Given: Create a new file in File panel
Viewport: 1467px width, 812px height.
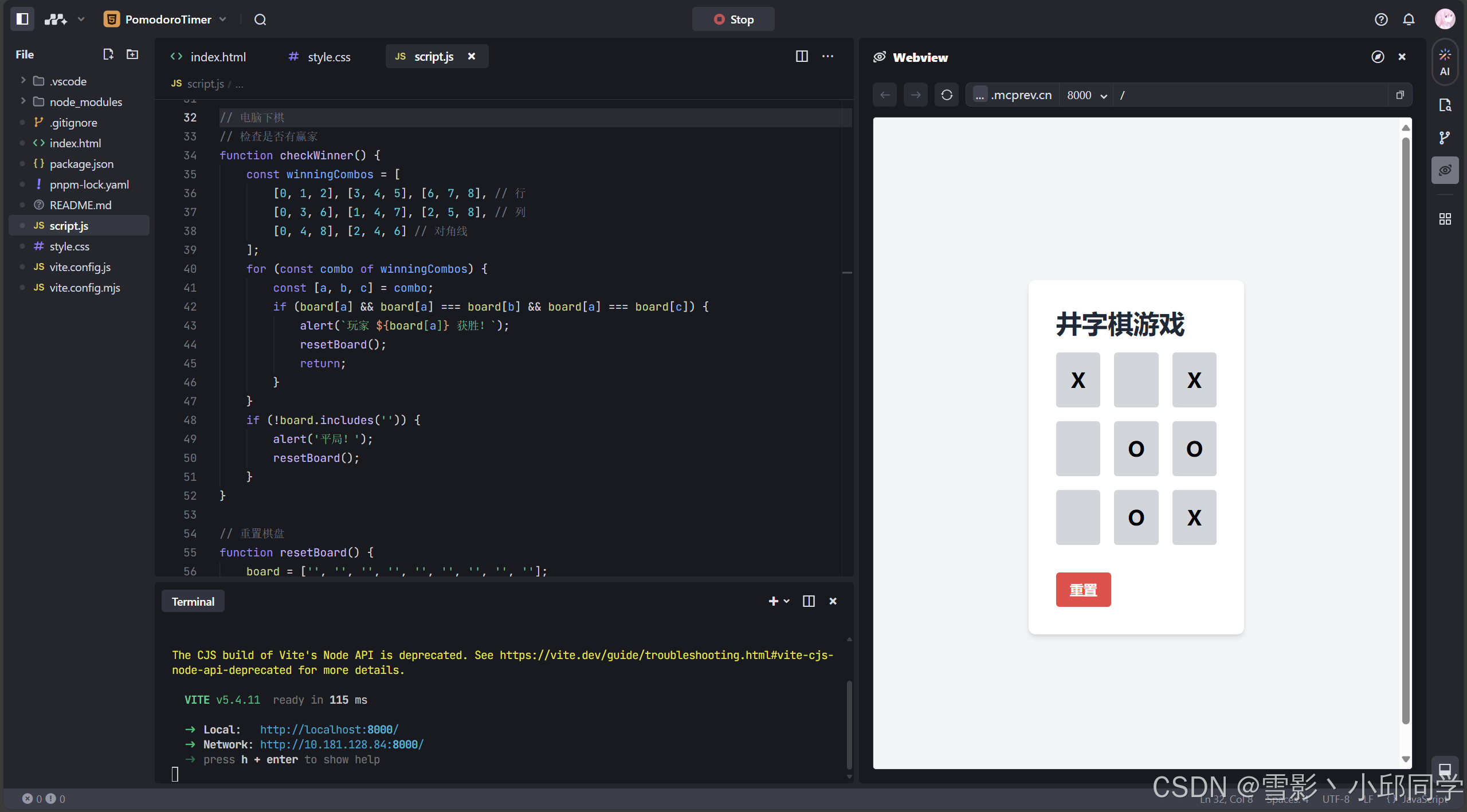Looking at the screenshot, I should click(108, 54).
